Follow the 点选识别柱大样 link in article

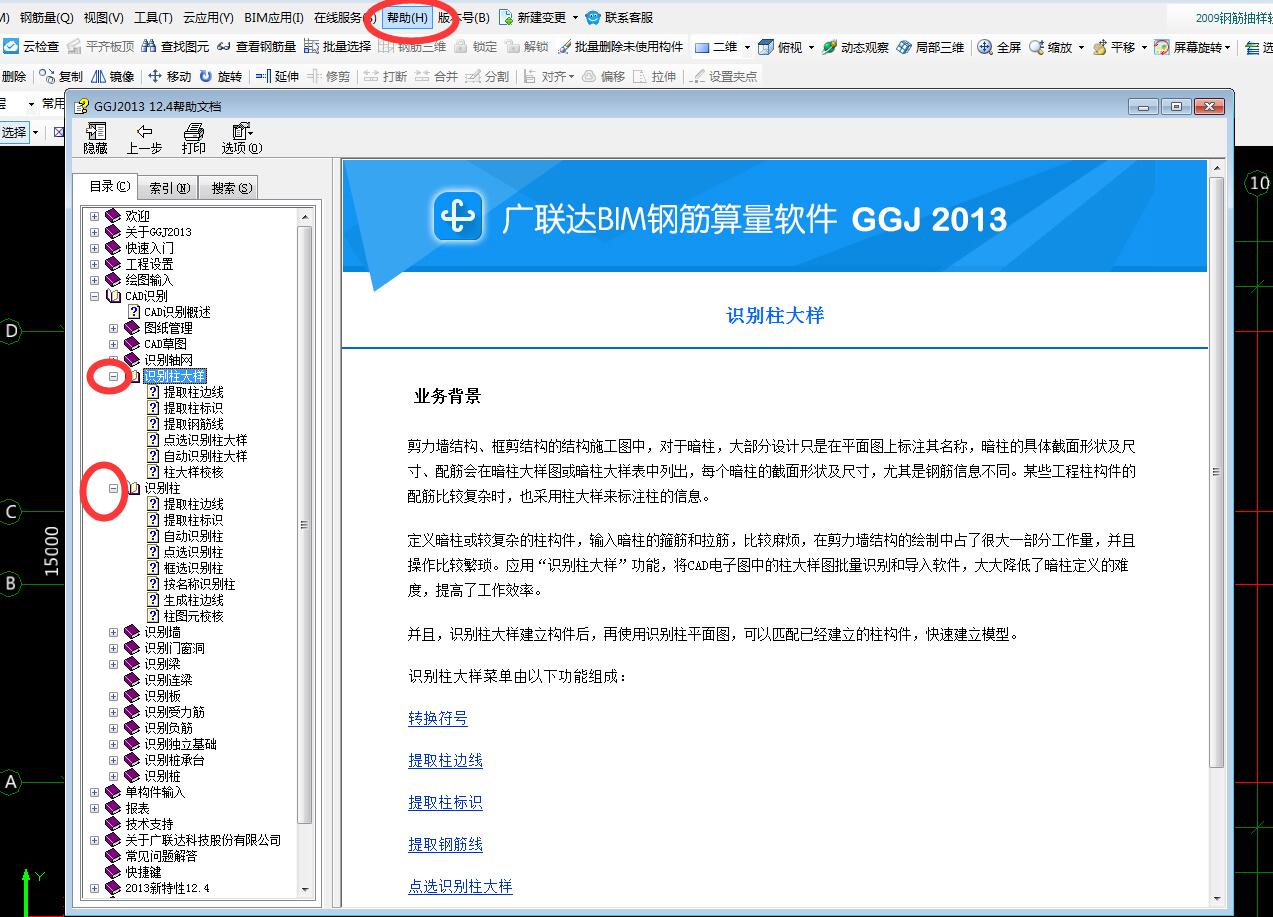(460, 886)
